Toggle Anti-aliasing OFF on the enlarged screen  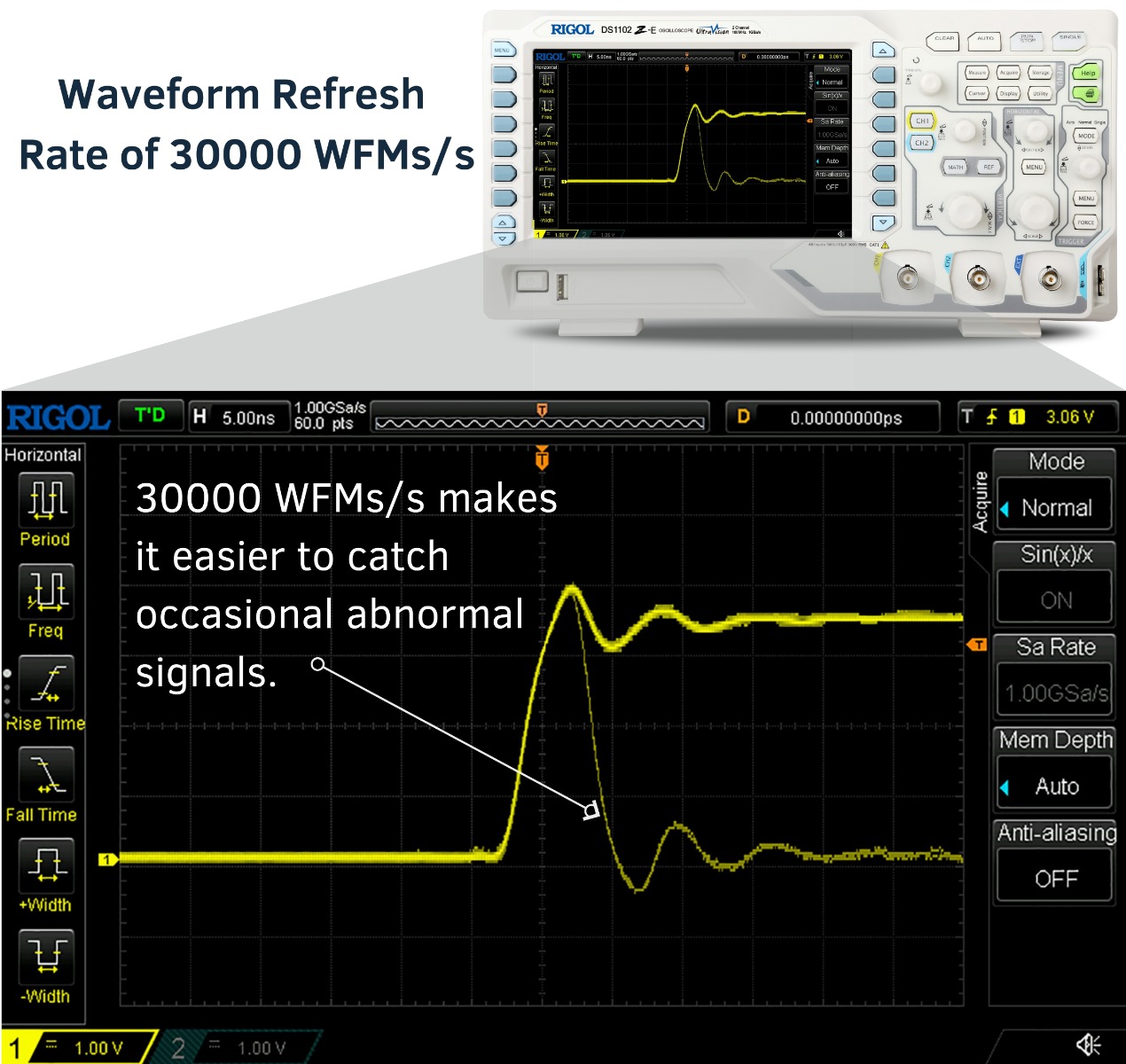1055,878
